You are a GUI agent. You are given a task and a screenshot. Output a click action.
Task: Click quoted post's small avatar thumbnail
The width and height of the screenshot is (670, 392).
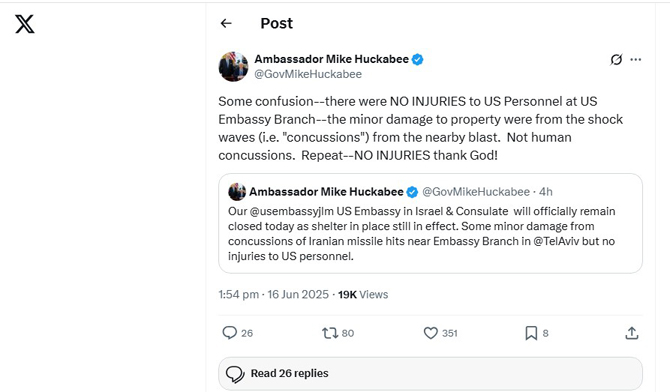(x=237, y=192)
